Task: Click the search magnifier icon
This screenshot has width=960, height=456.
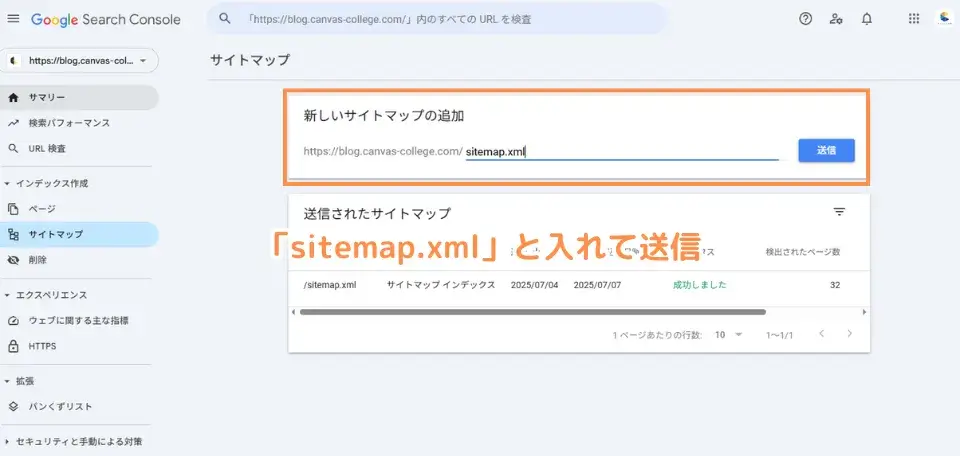Action: click(225, 19)
